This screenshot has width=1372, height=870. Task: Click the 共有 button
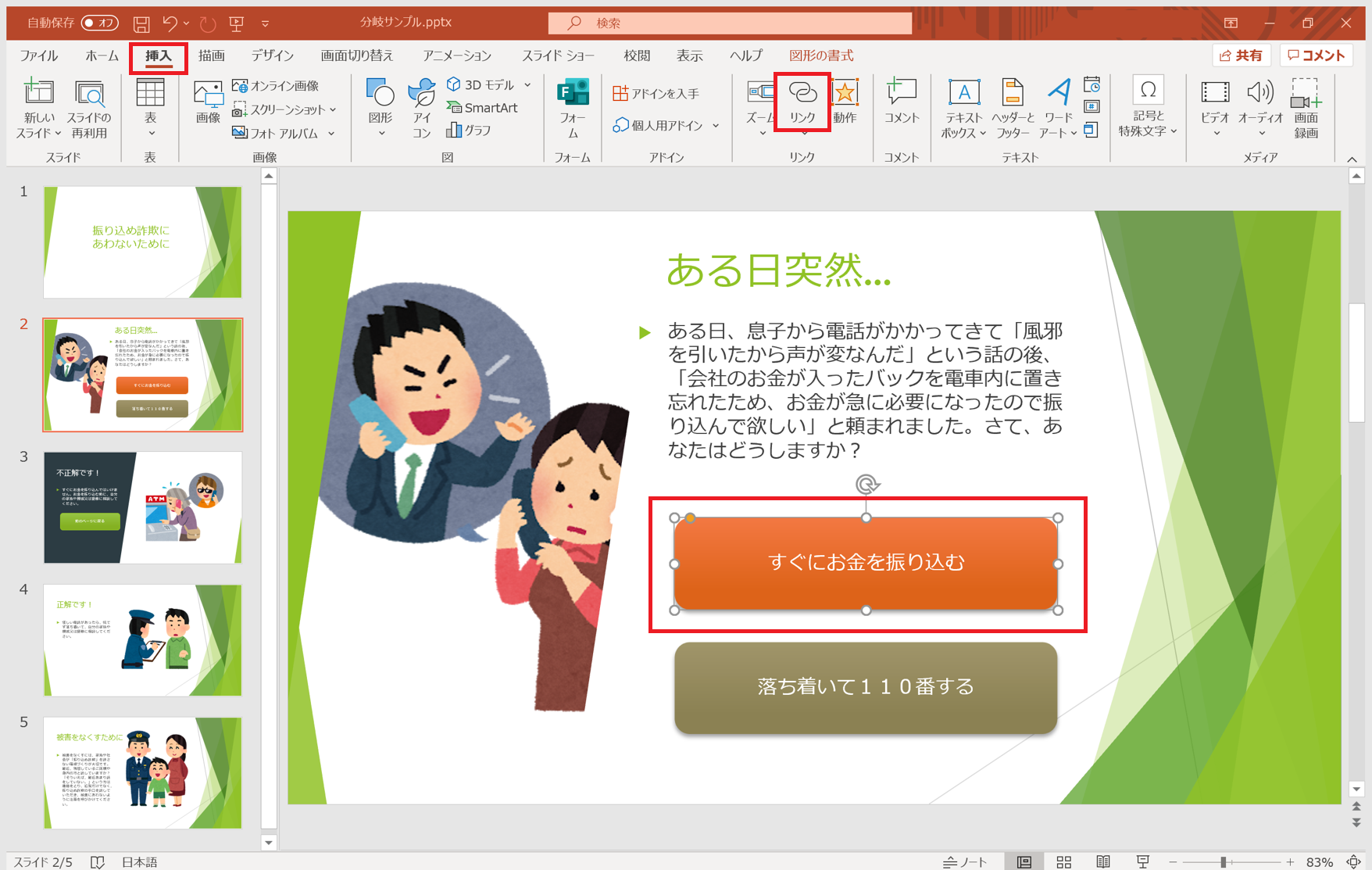(x=1242, y=55)
